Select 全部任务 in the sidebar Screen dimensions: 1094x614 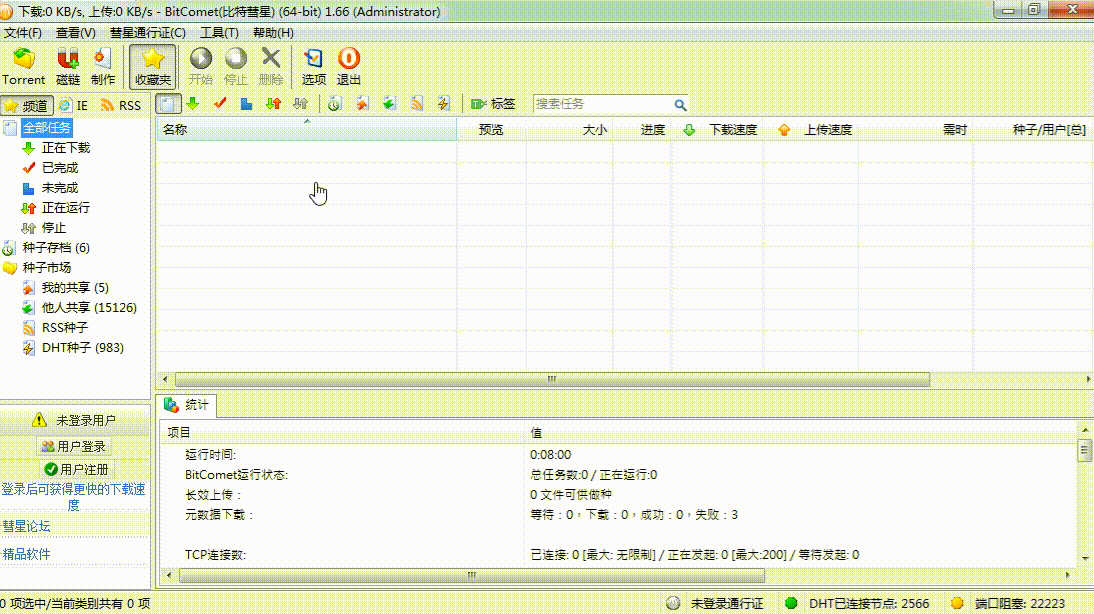pyautogui.click(x=46, y=128)
